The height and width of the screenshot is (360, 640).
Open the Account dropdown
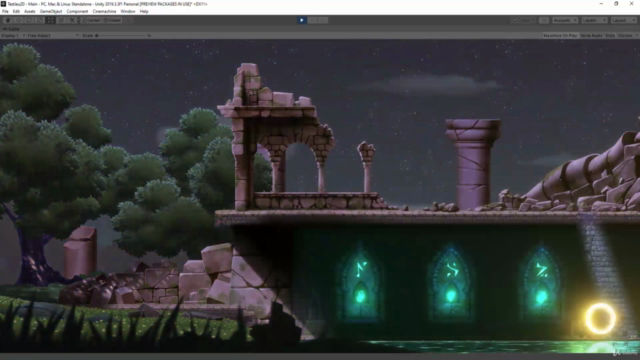pos(565,20)
